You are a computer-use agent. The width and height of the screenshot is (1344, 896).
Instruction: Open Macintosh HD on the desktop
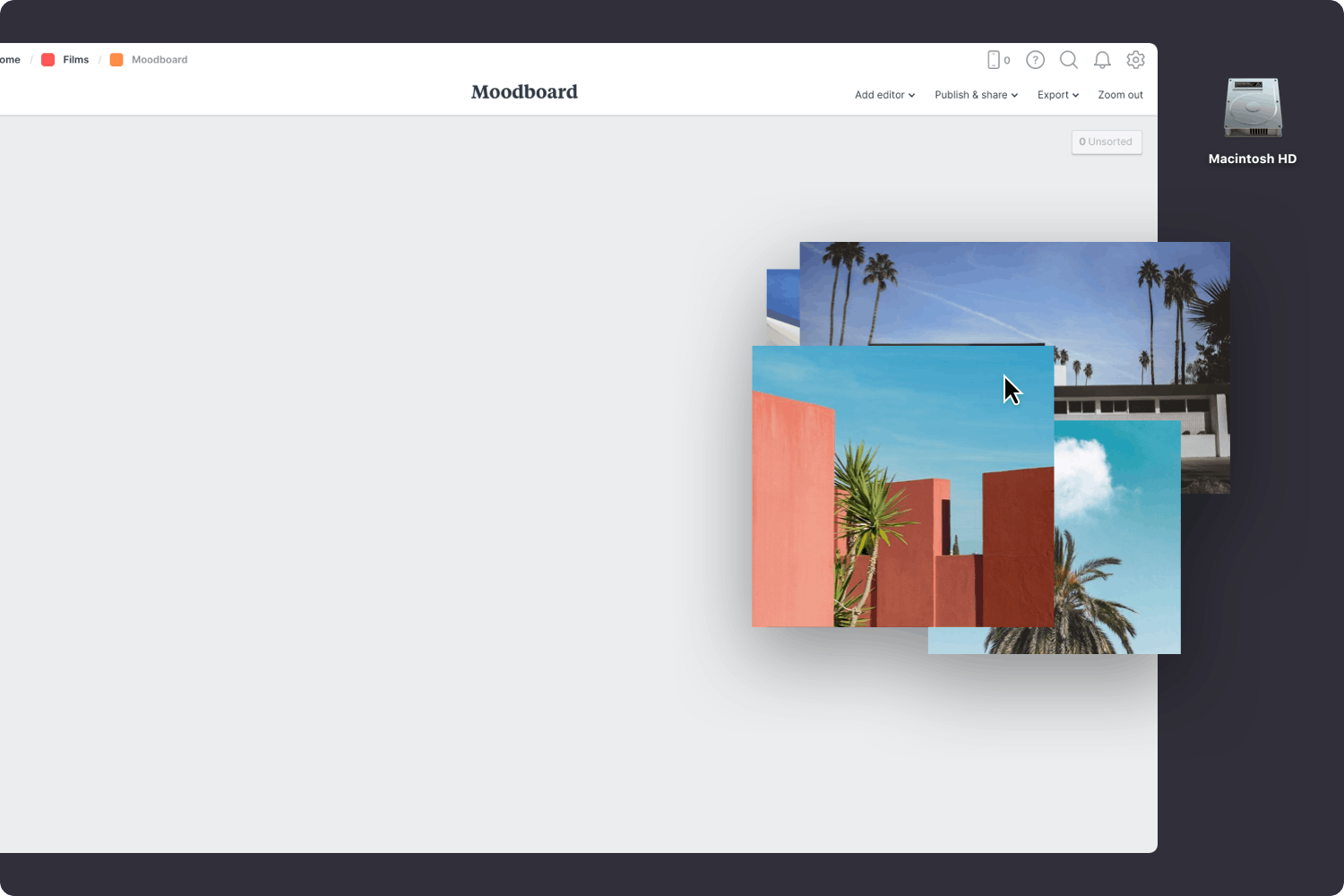click(x=1252, y=108)
